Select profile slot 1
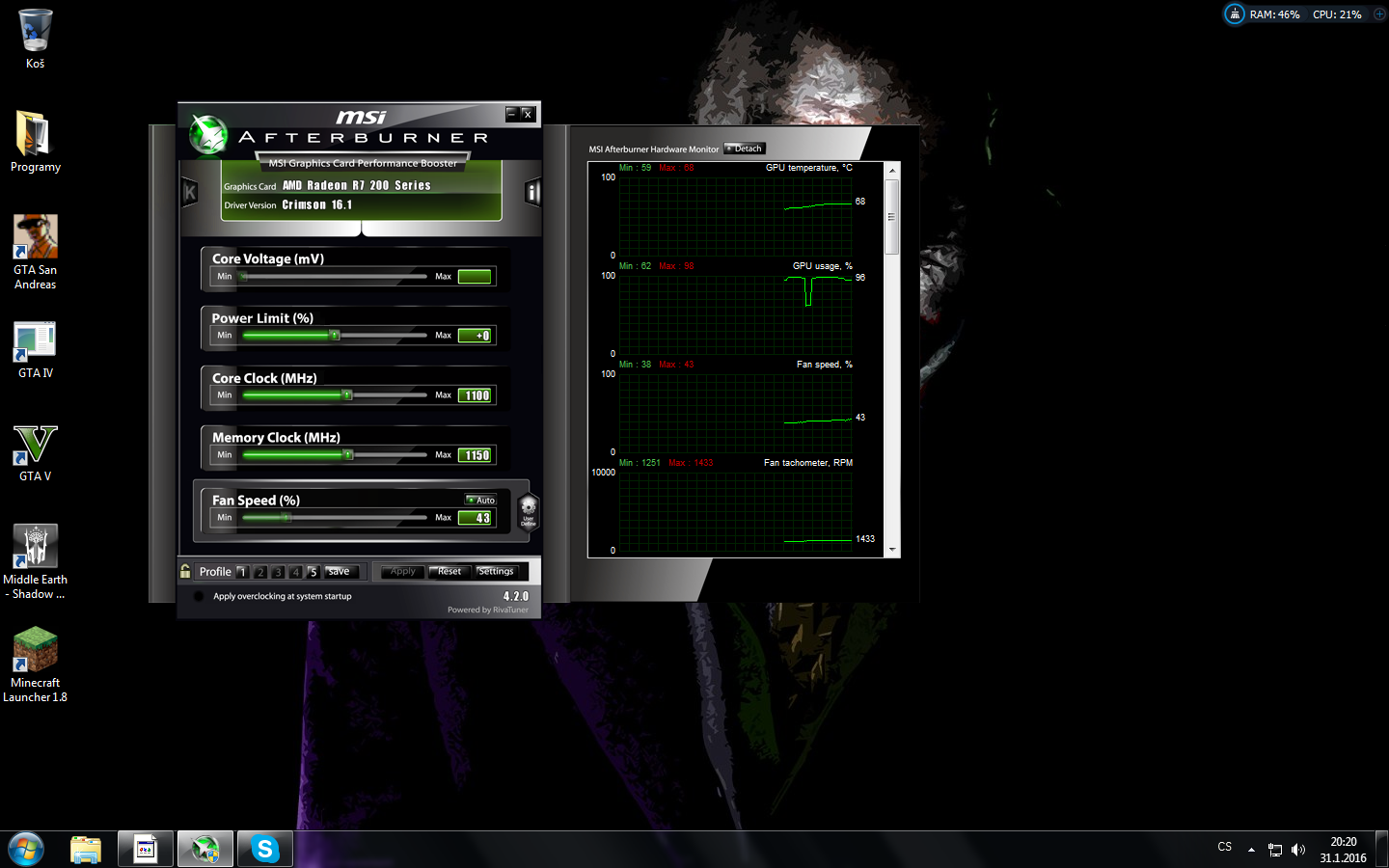The image size is (1389, 868). tap(243, 572)
